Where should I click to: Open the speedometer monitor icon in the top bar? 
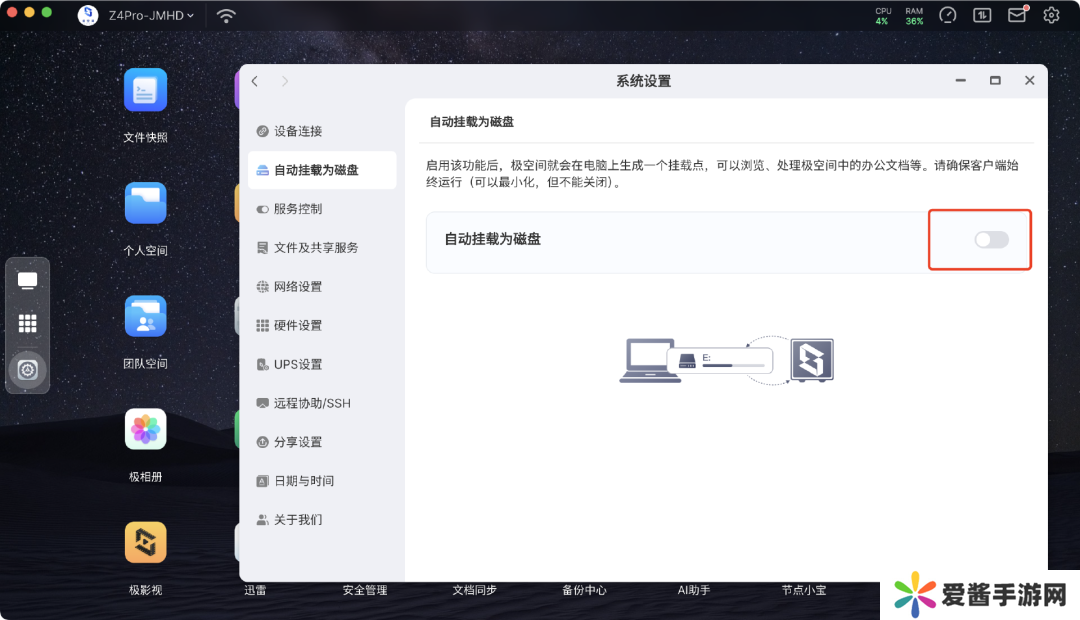click(x=948, y=15)
